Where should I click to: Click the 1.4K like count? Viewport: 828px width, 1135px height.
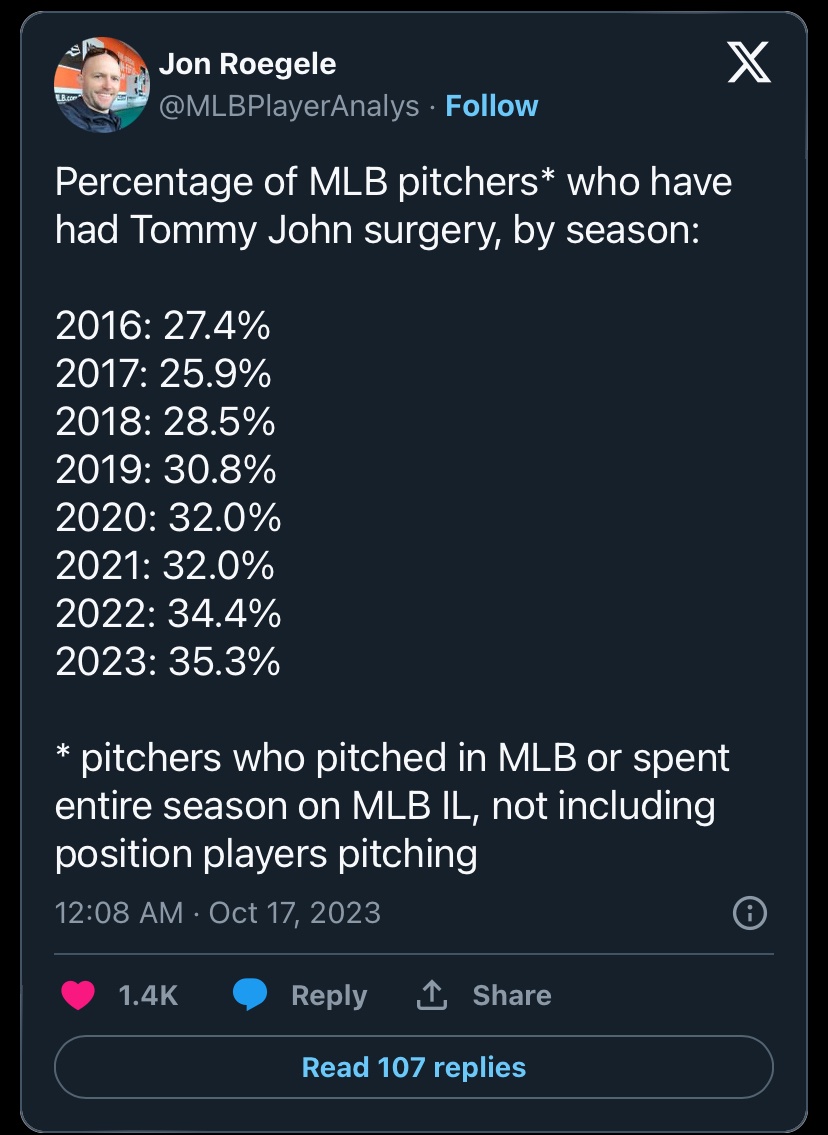[147, 995]
